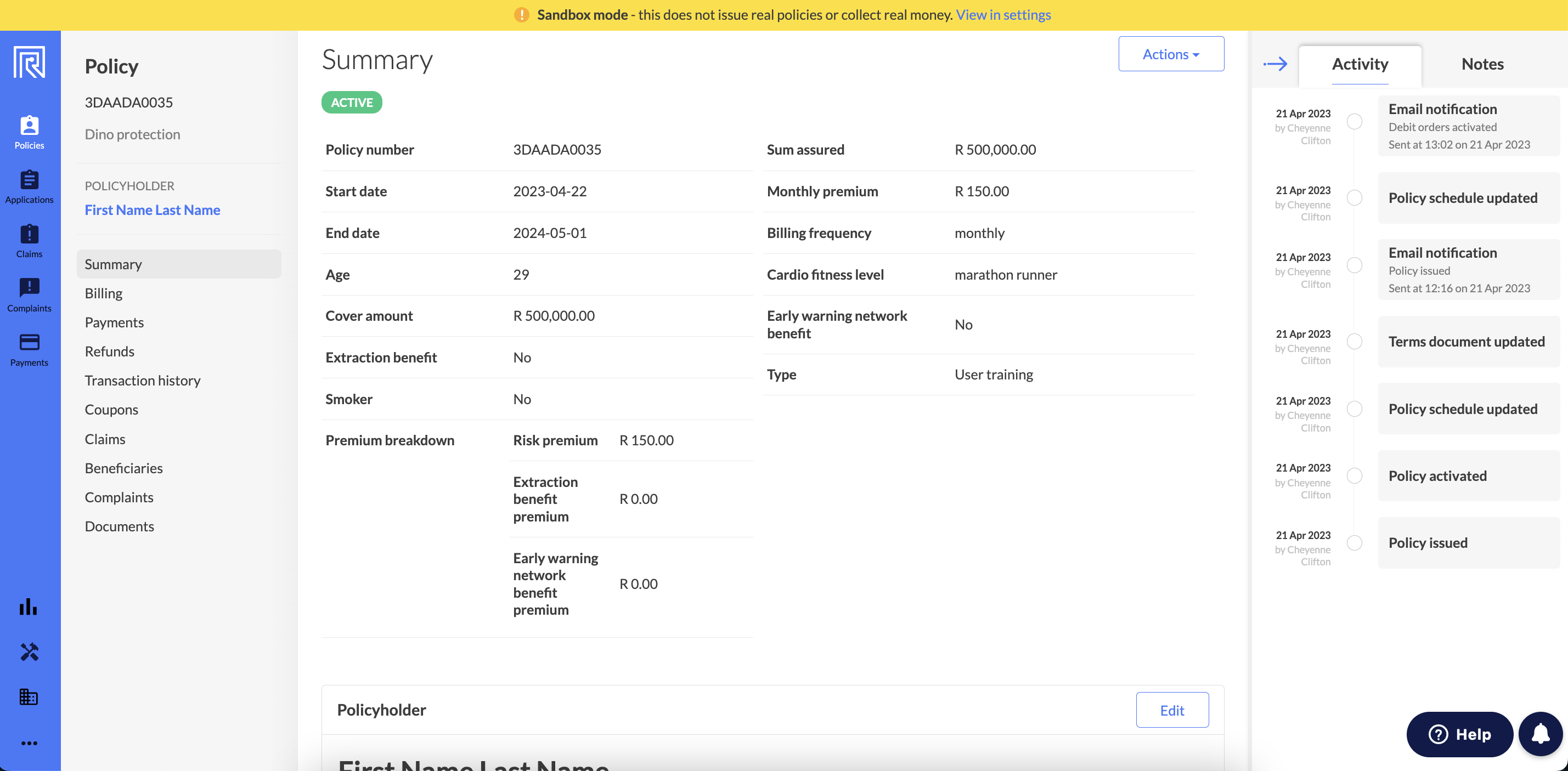Image resolution: width=1568 pixels, height=771 pixels.
Task: Click monthly premium value R 150.00
Action: [981, 191]
